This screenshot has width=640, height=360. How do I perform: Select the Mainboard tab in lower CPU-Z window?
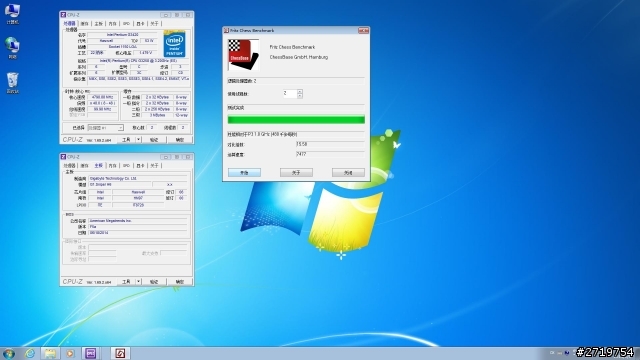pyautogui.click(x=99, y=166)
